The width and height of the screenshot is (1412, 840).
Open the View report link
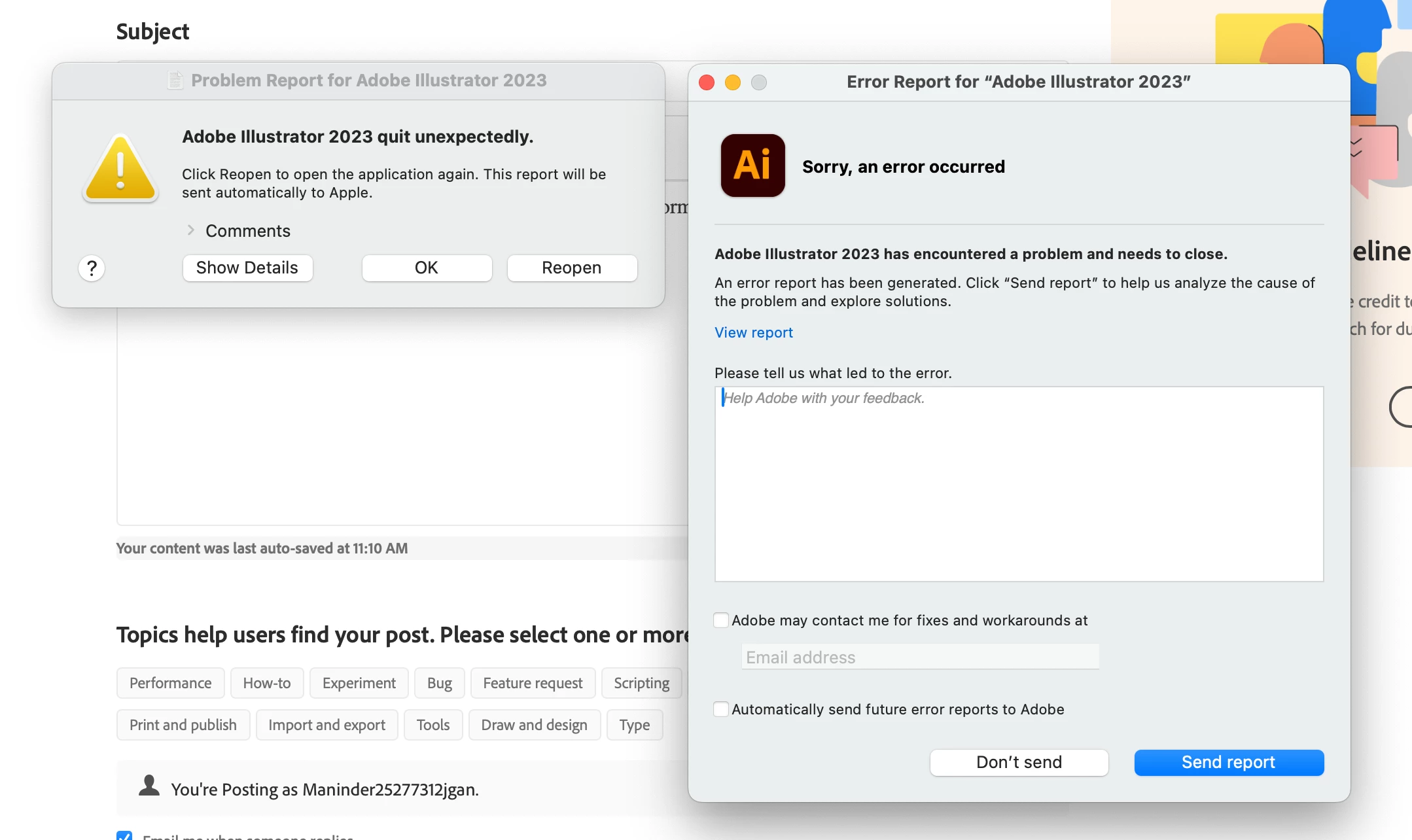753,332
